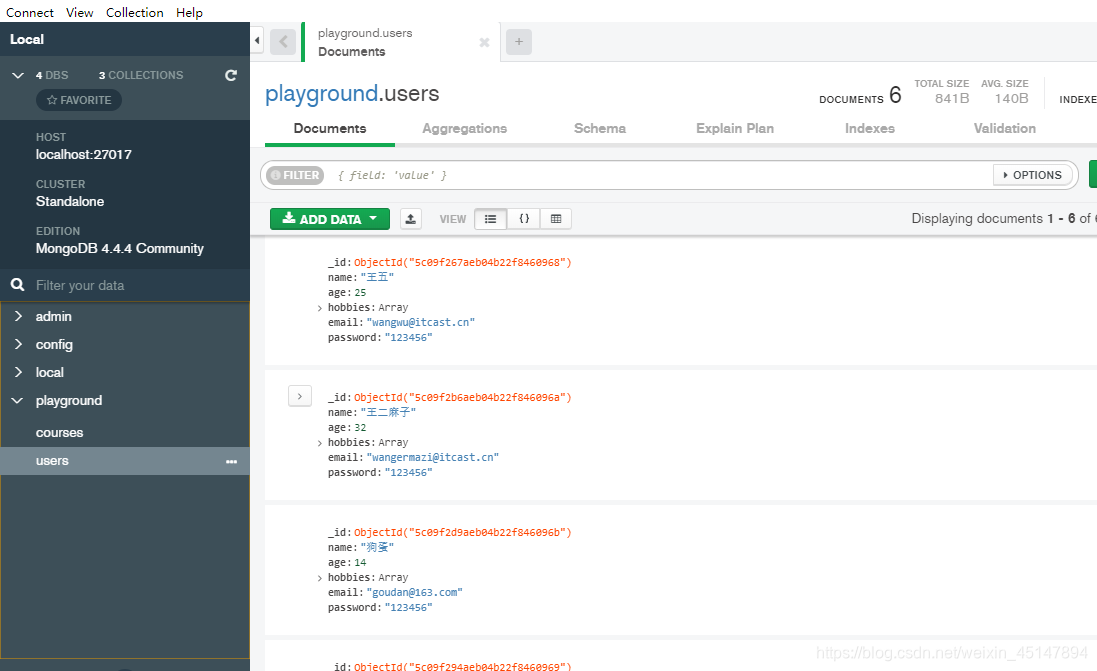Click age value 14
The height and width of the screenshot is (671, 1097).
click(360, 563)
